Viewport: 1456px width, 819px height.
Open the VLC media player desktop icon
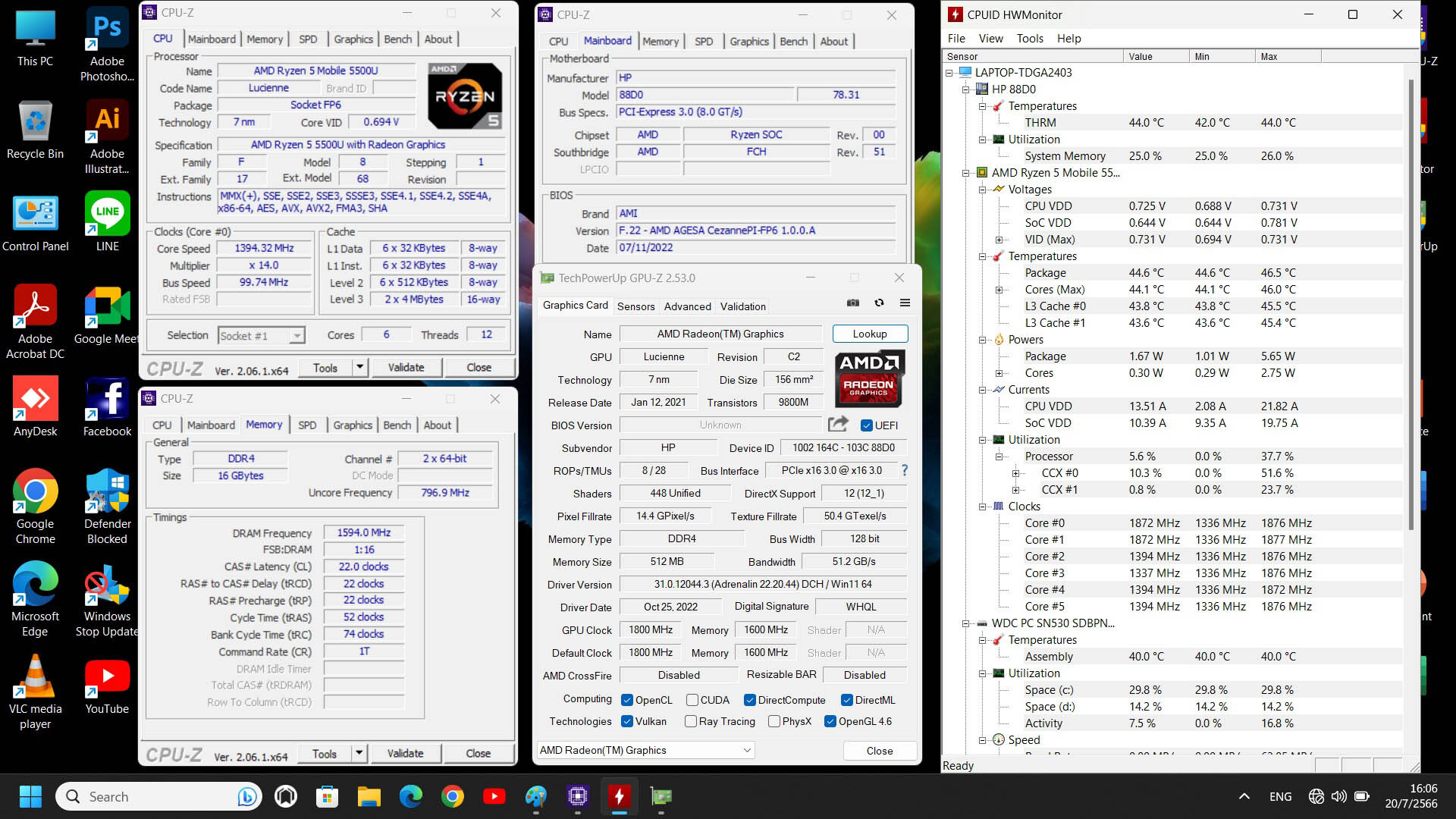pyautogui.click(x=35, y=692)
